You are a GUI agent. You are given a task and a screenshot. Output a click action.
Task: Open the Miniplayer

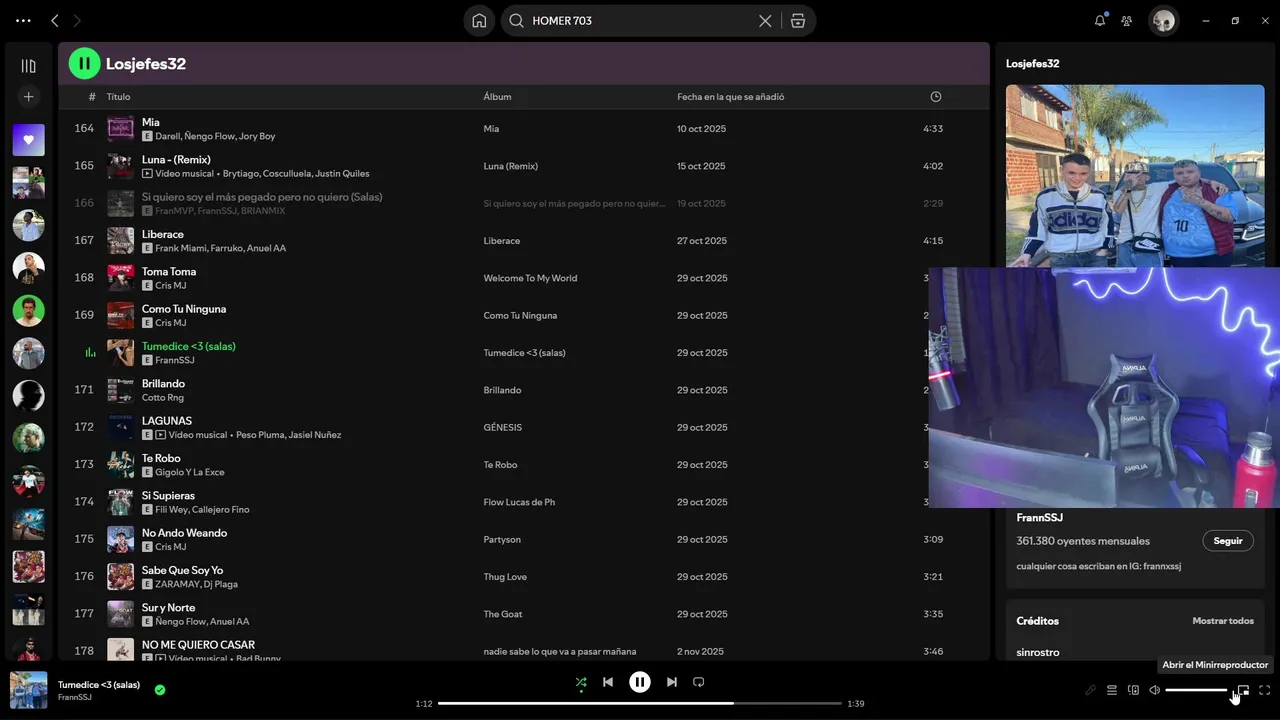click(x=1243, y=690)
